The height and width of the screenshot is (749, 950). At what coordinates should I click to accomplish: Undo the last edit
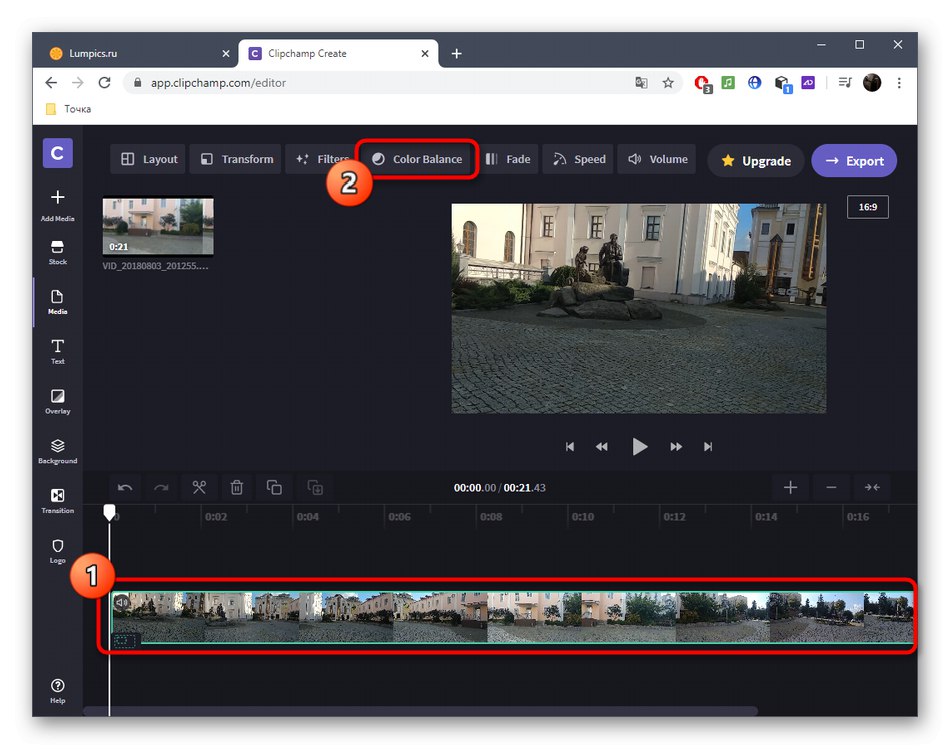click(124, 487)
